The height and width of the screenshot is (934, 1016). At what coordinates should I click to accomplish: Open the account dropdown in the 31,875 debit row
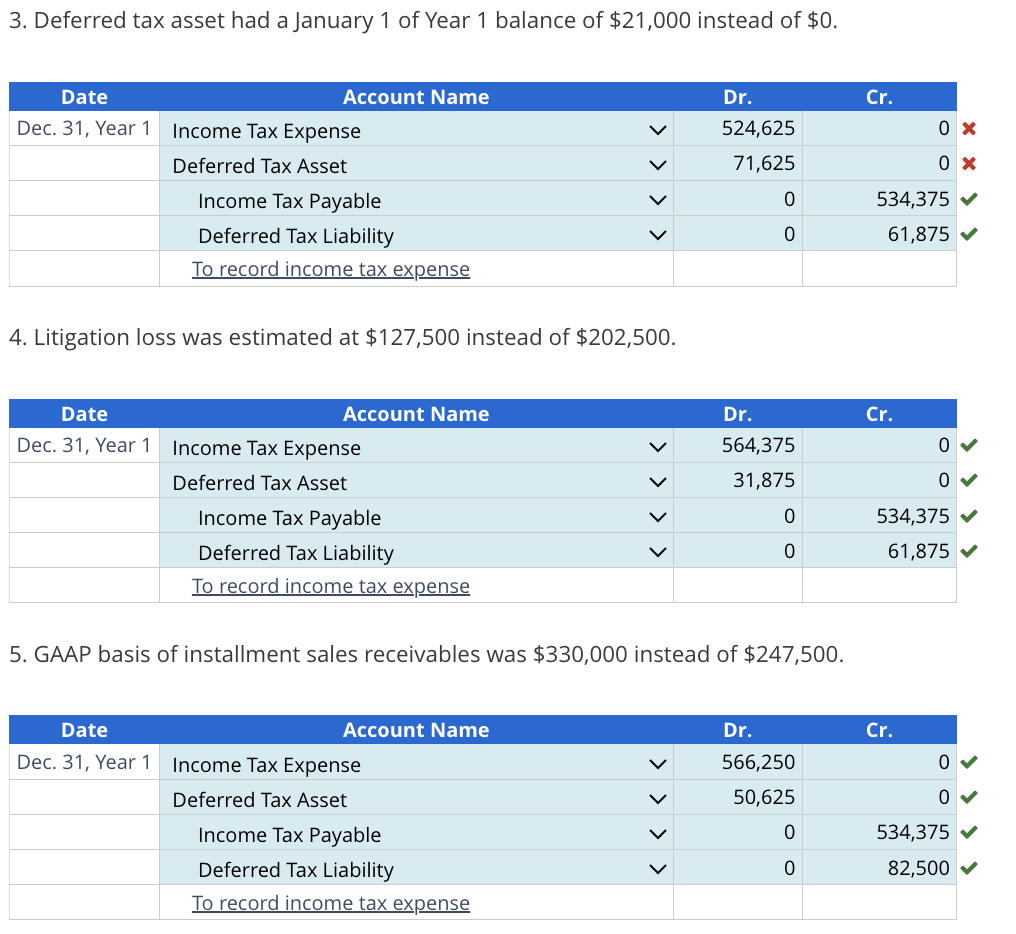tap(655, 482)
